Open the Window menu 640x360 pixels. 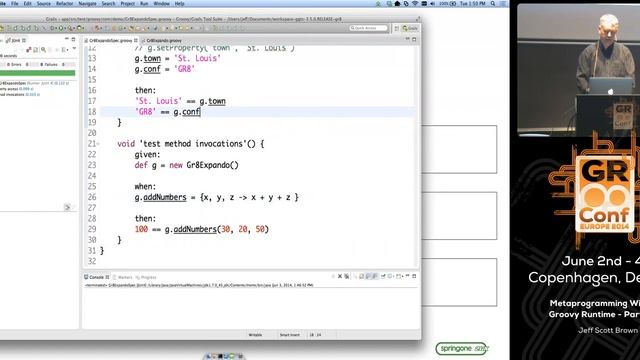(161, 3)
